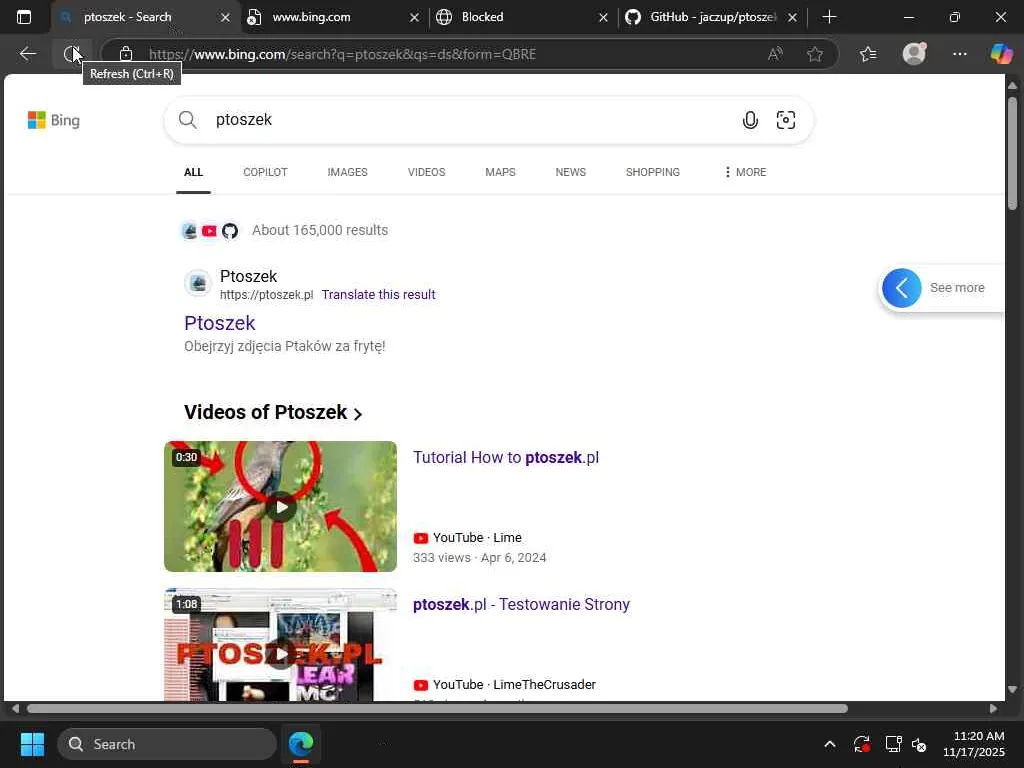Screen dimensions: 1024x768
Task: Click the browser Back arrow
Action: point(27,54)
